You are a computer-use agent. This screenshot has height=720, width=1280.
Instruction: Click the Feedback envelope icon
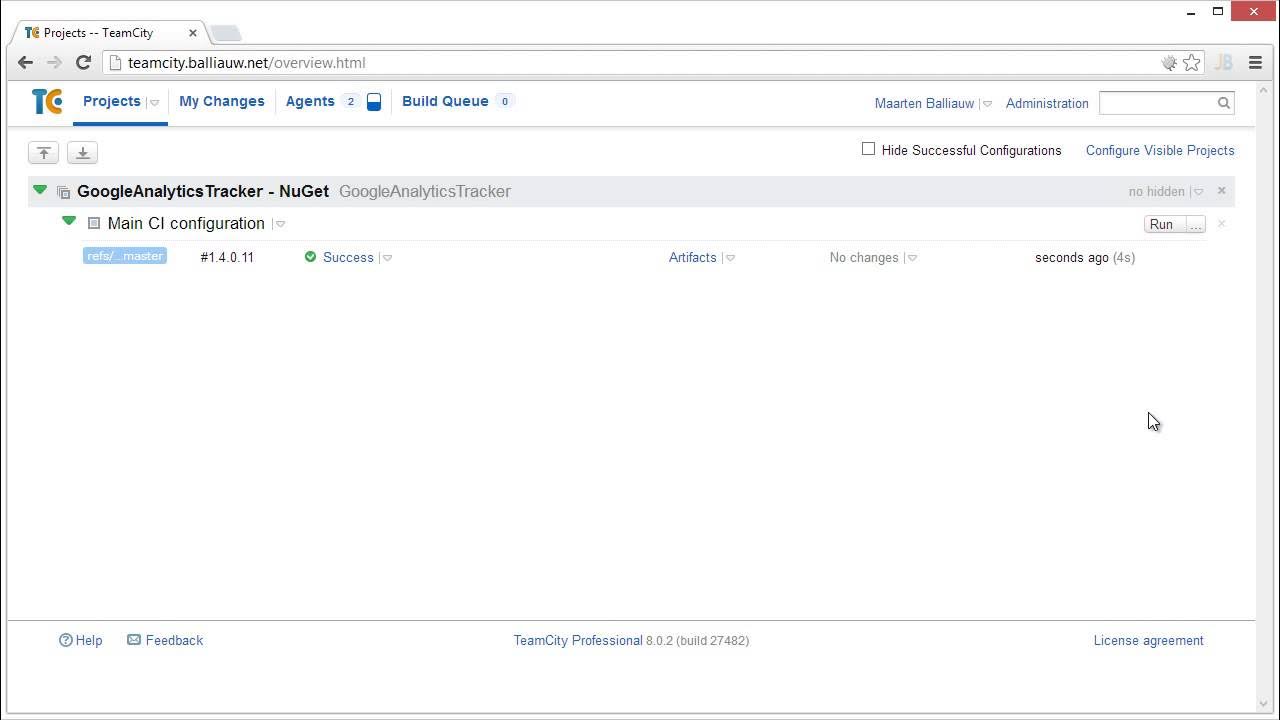[x=134, y=640]
